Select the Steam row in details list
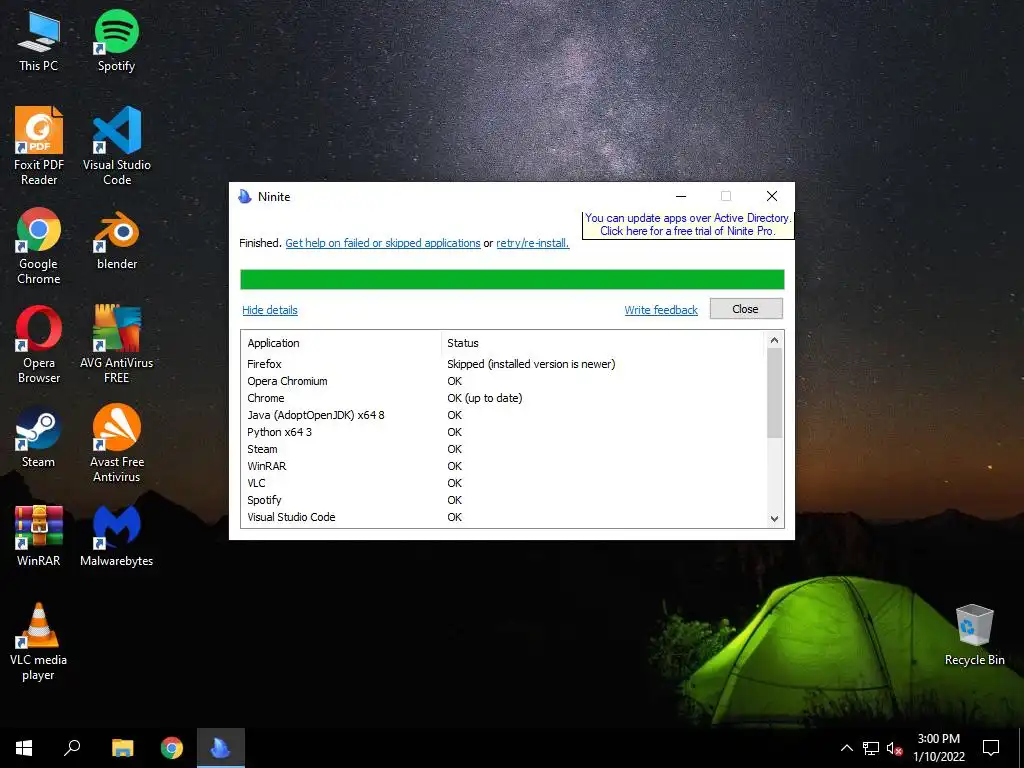1024x768 pixels. pyautogui.click(x=503, y=449)
